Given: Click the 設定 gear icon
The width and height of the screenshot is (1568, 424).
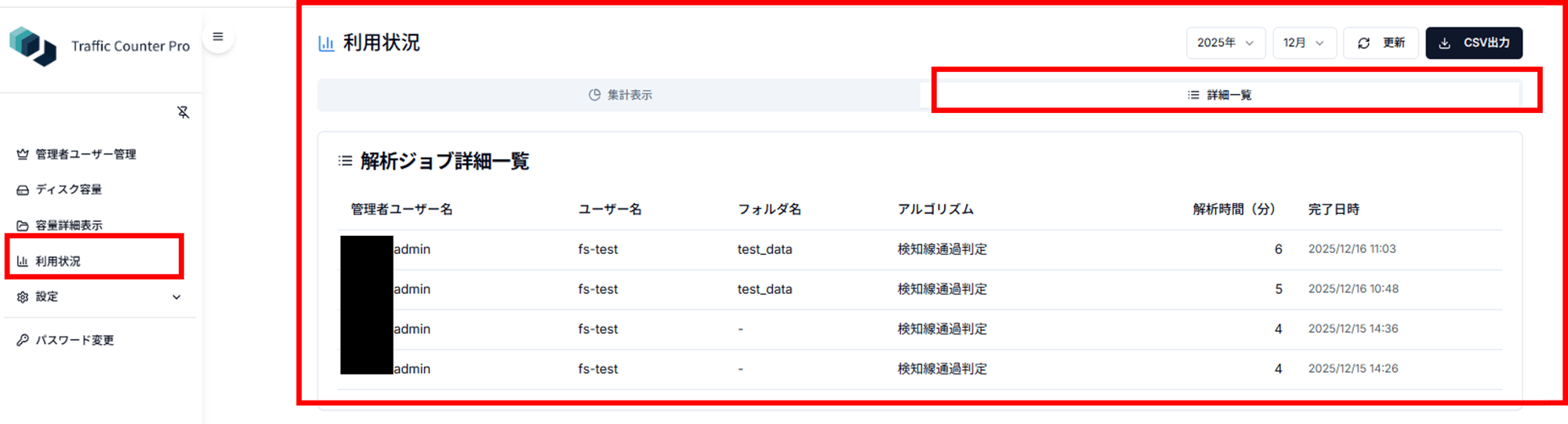Looking at the screenshot, I should (23, 297).
